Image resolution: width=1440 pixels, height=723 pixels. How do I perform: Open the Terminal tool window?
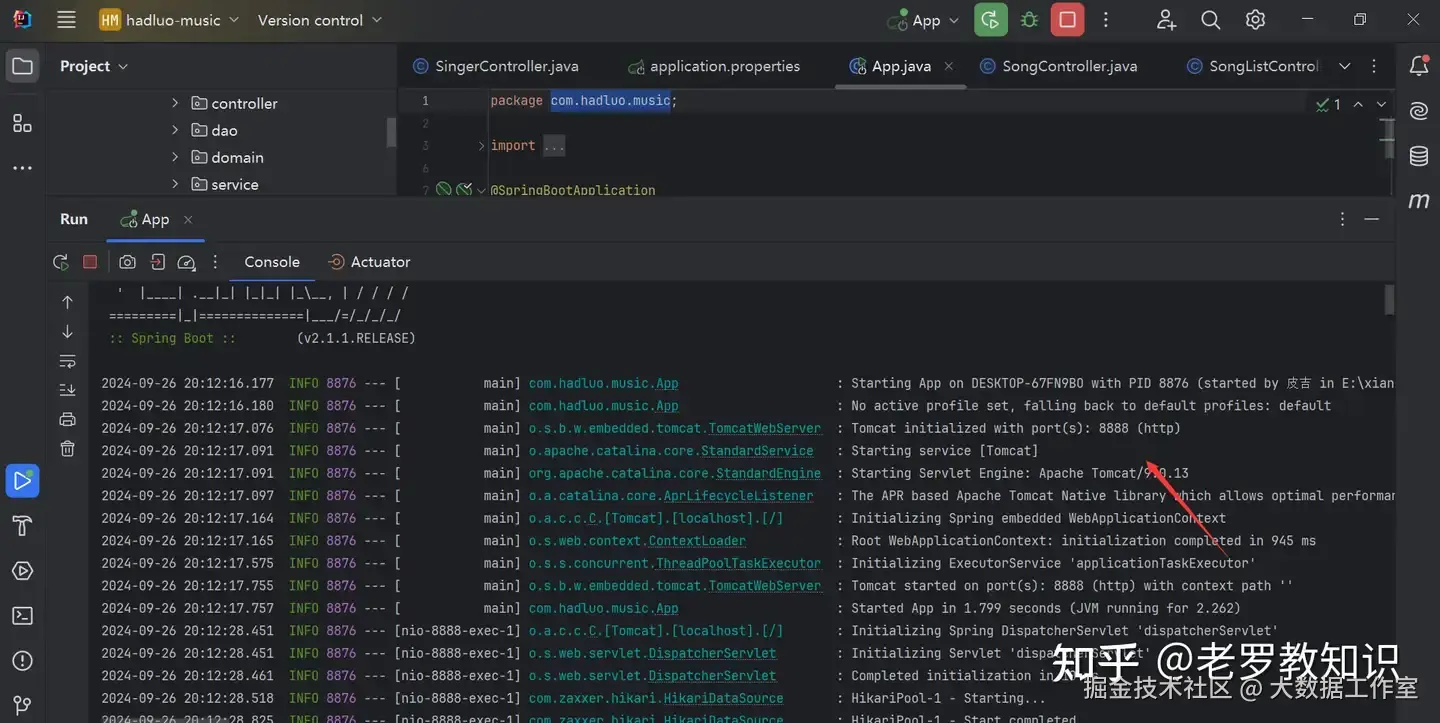pos(22,616)
